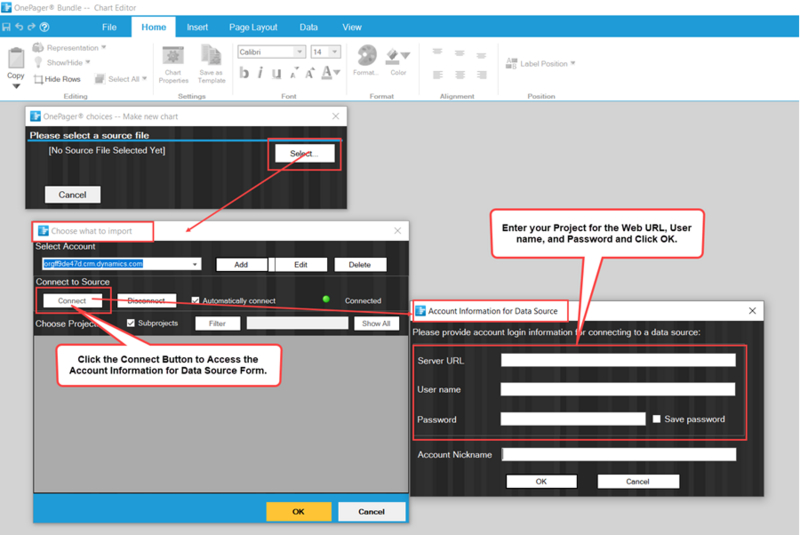This screenshot has width=800, height=535.
Task: Switch to the Home tab
Action: tap(154, 27)
